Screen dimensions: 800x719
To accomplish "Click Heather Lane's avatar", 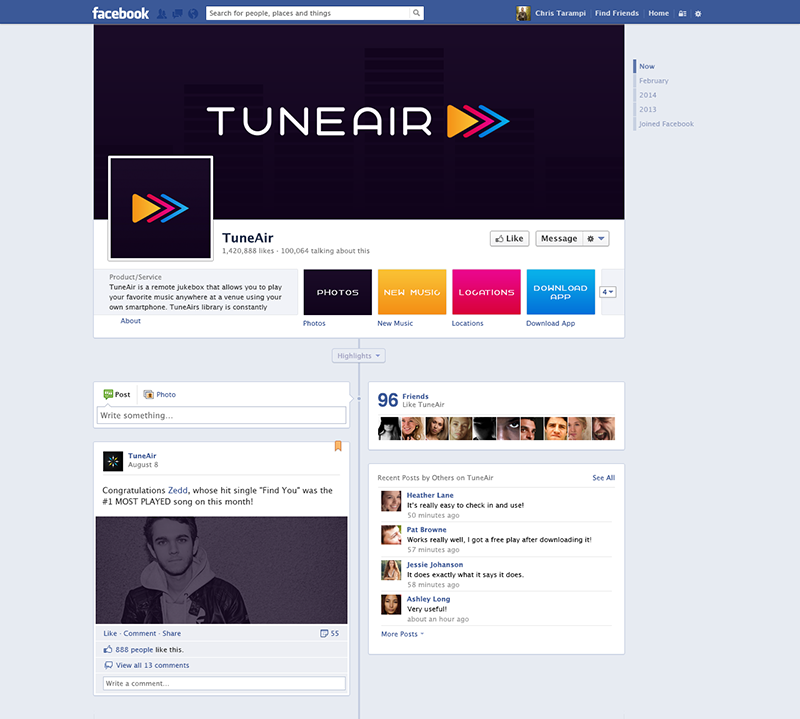I will click(x=391, y=501).
